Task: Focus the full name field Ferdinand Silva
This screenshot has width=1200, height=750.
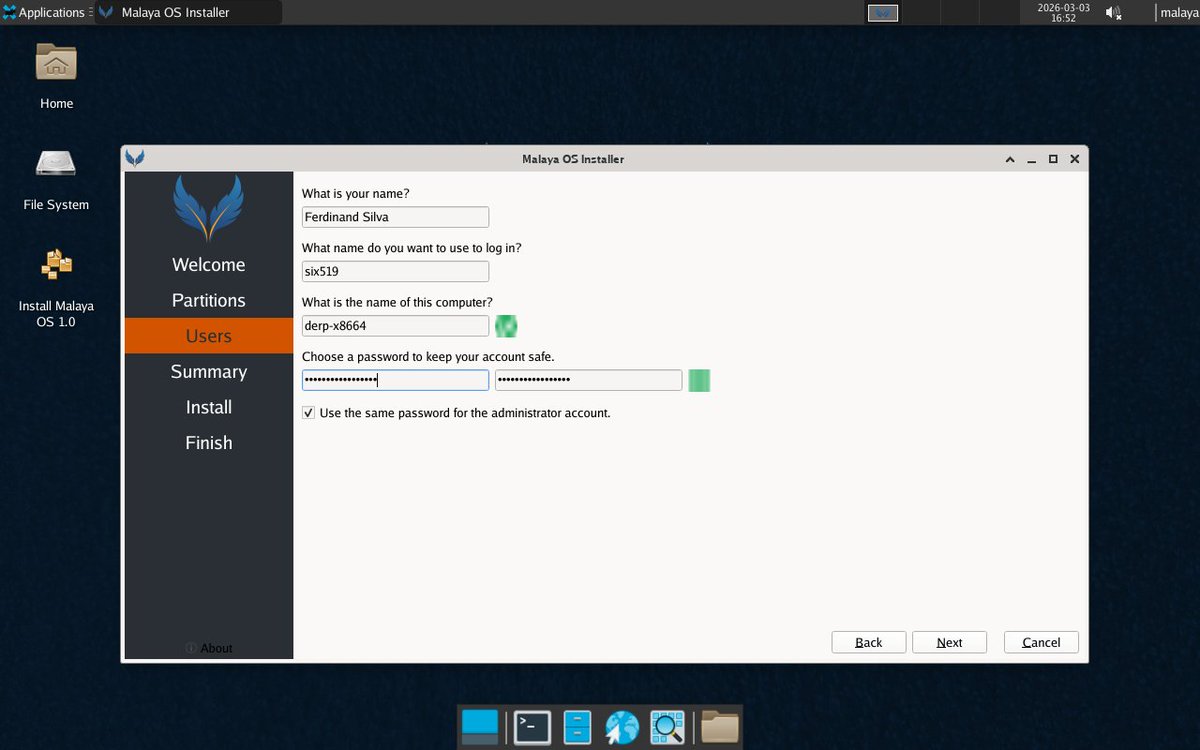Action: click(395, 217)
